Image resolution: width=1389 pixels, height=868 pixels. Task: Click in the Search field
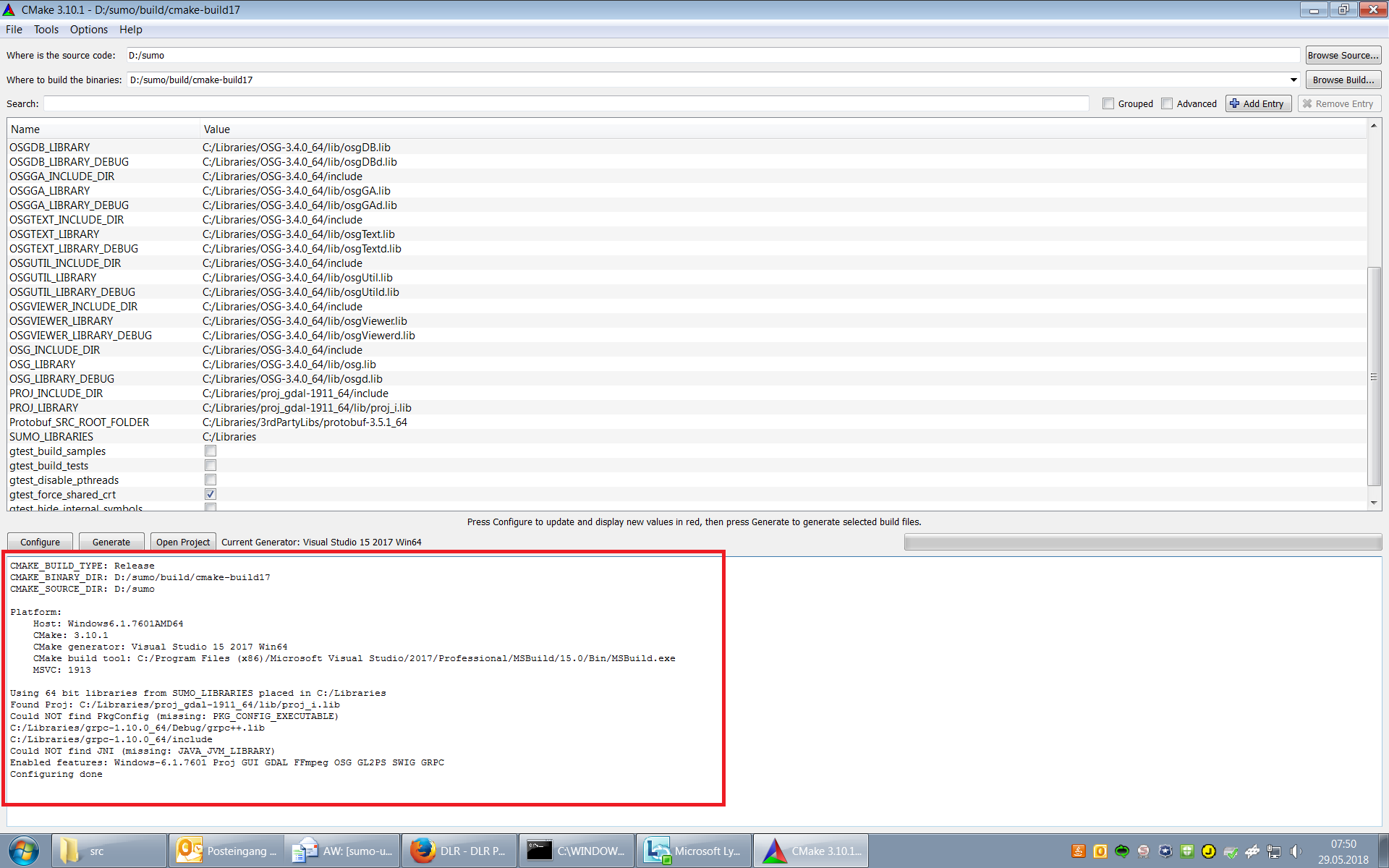(566, 104)
